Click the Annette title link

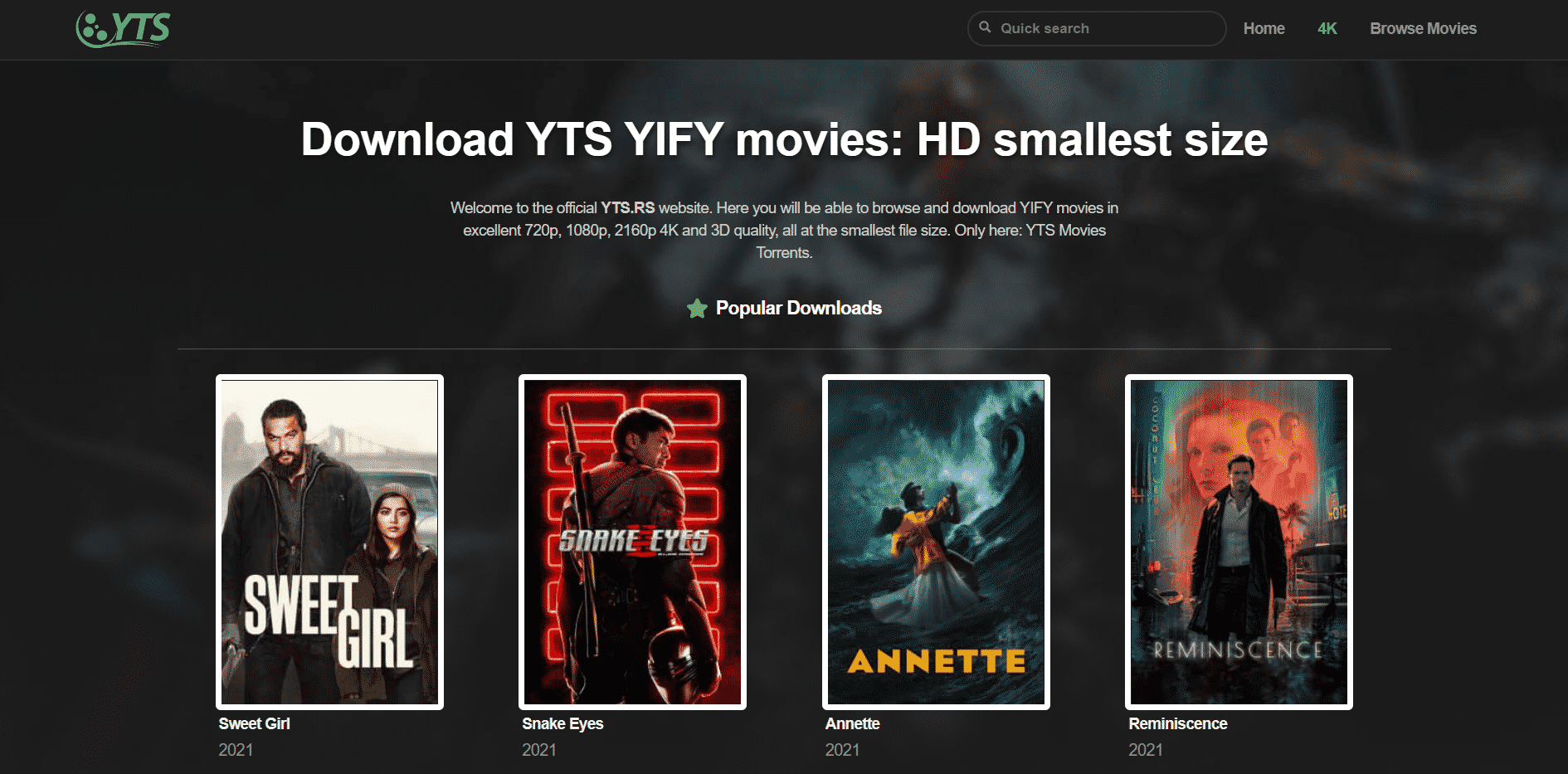852,723
